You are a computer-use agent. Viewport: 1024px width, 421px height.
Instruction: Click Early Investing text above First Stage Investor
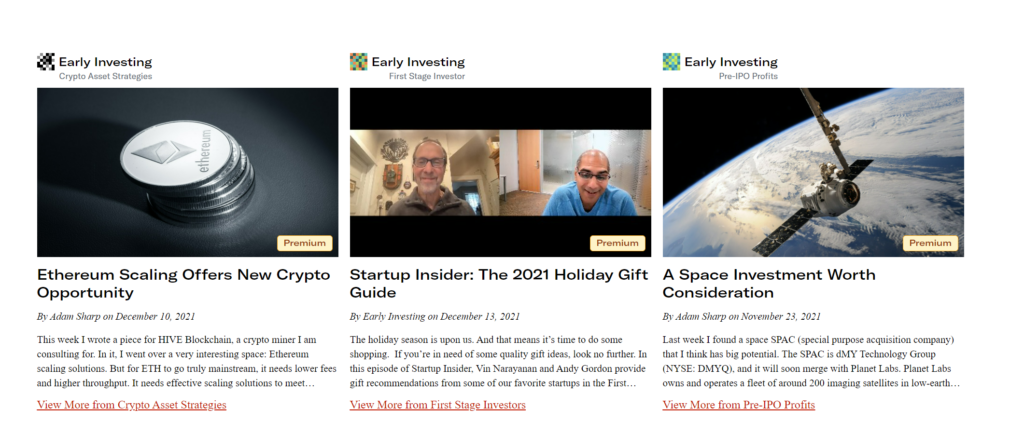pyautogui.click(x=418, y=62)
